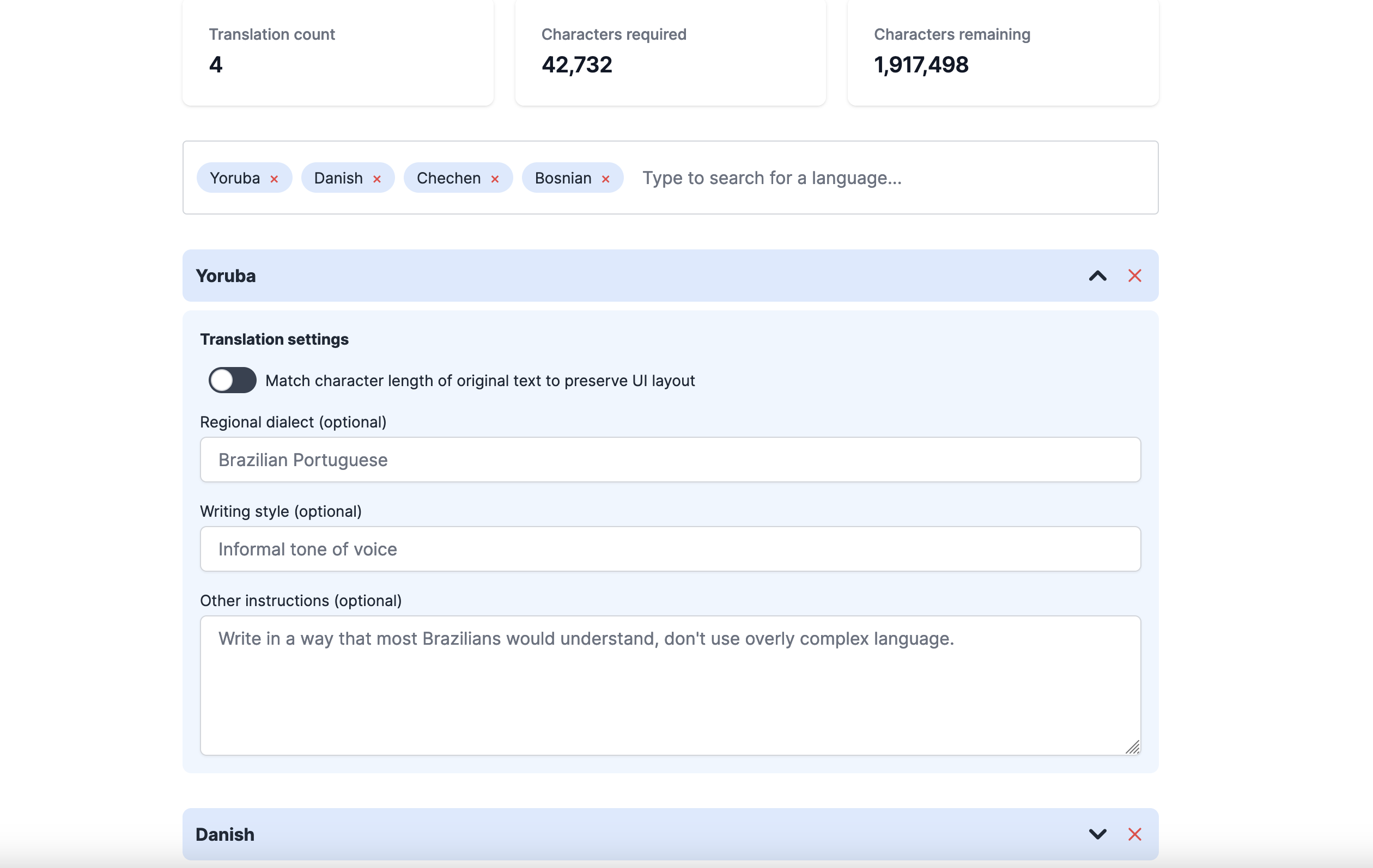The width and height of the screenshot is (1373, 868).
Task: Click the Translation count card
Action: pos(338,51)
